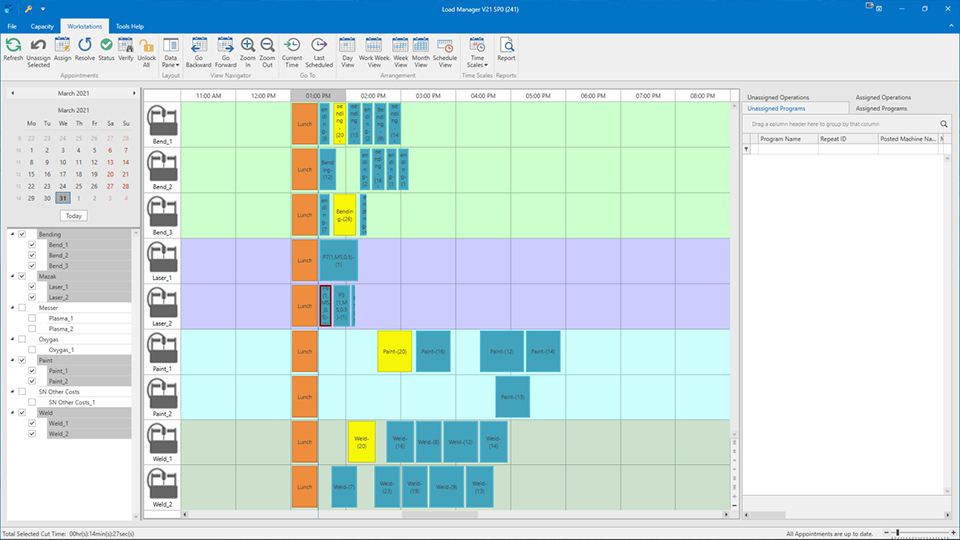Open the File menu

(x=12, y=26)
